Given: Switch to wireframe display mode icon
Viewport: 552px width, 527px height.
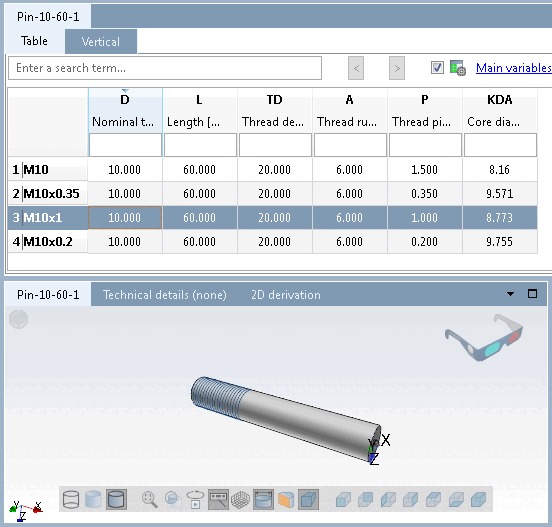Looking at the screenshot, I should coord(71,500).
